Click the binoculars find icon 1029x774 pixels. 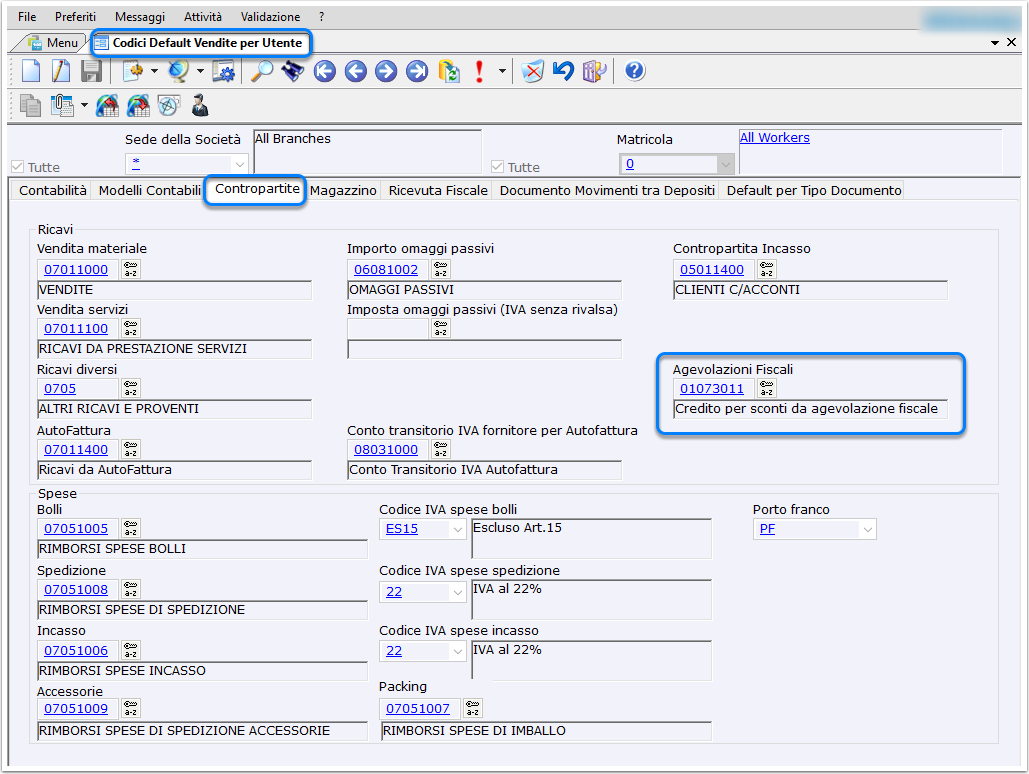293,70
